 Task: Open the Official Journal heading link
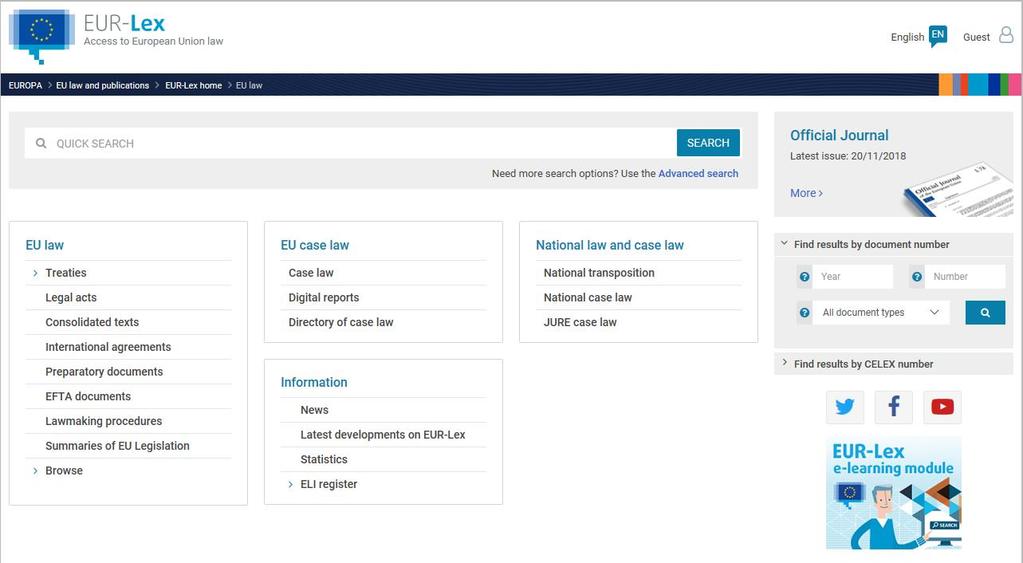coord(839,135)
